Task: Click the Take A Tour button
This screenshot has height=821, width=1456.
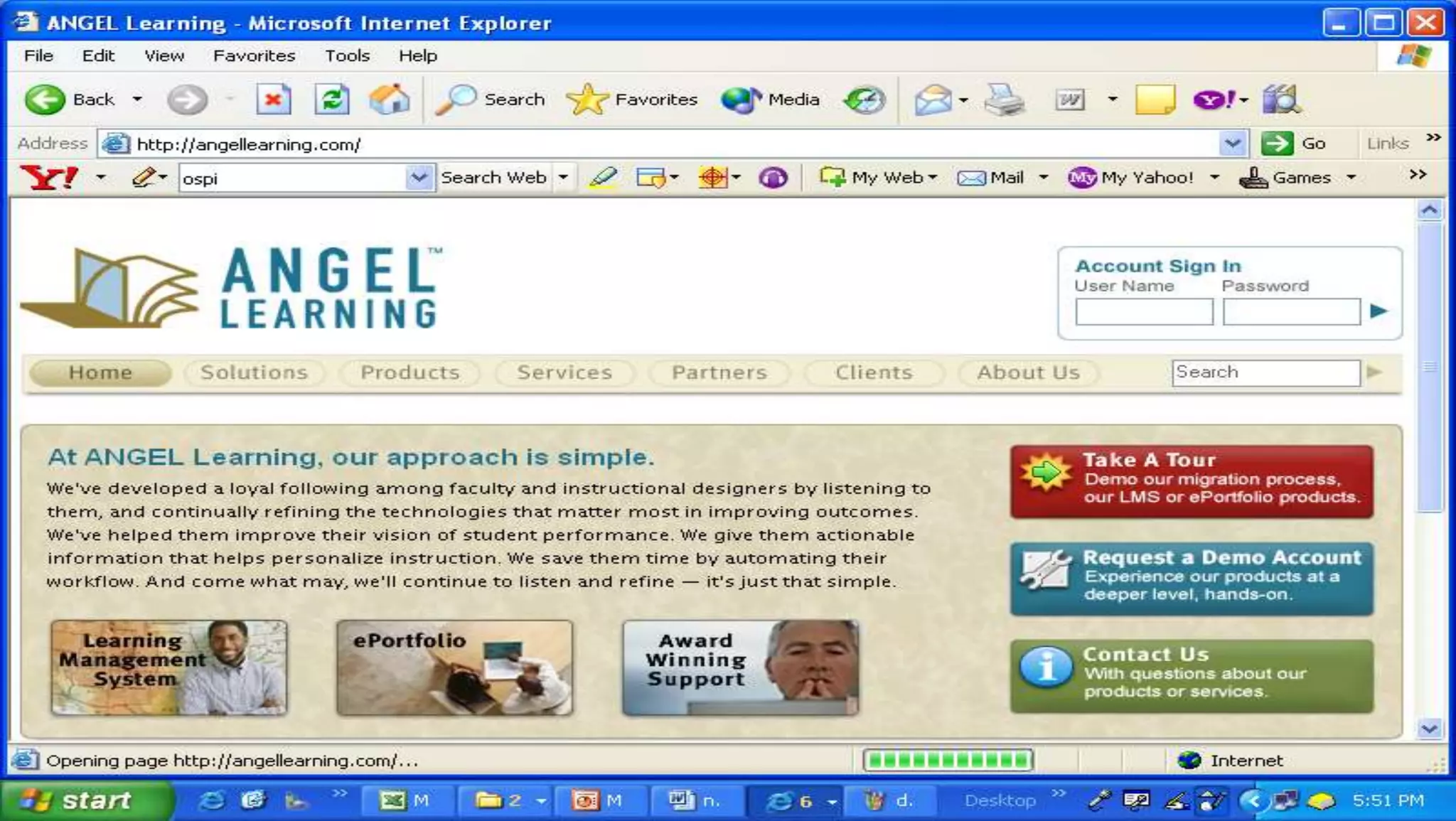Action: click(1192, 481)
